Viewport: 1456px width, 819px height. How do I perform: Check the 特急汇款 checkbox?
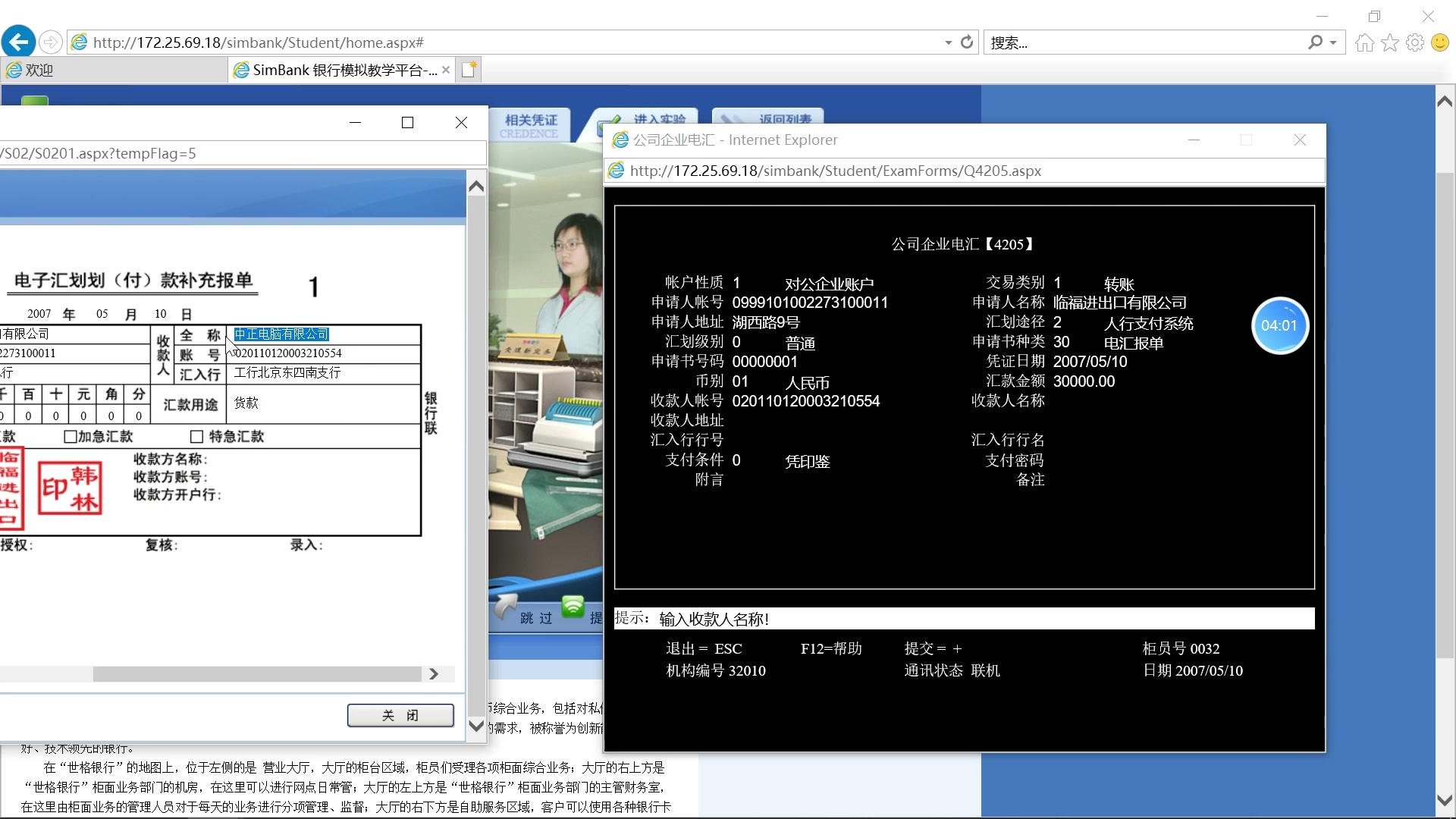(196, 437)
